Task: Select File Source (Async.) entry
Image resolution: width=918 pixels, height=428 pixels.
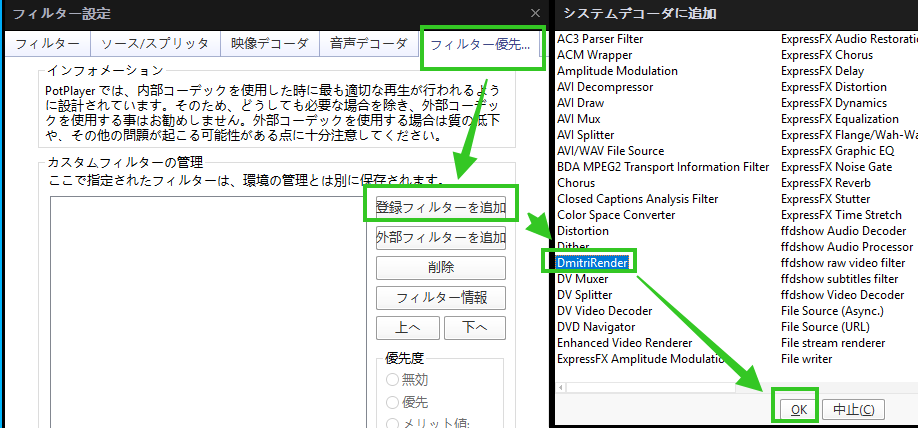Action: pyautogui.click(x=832, y=311)
